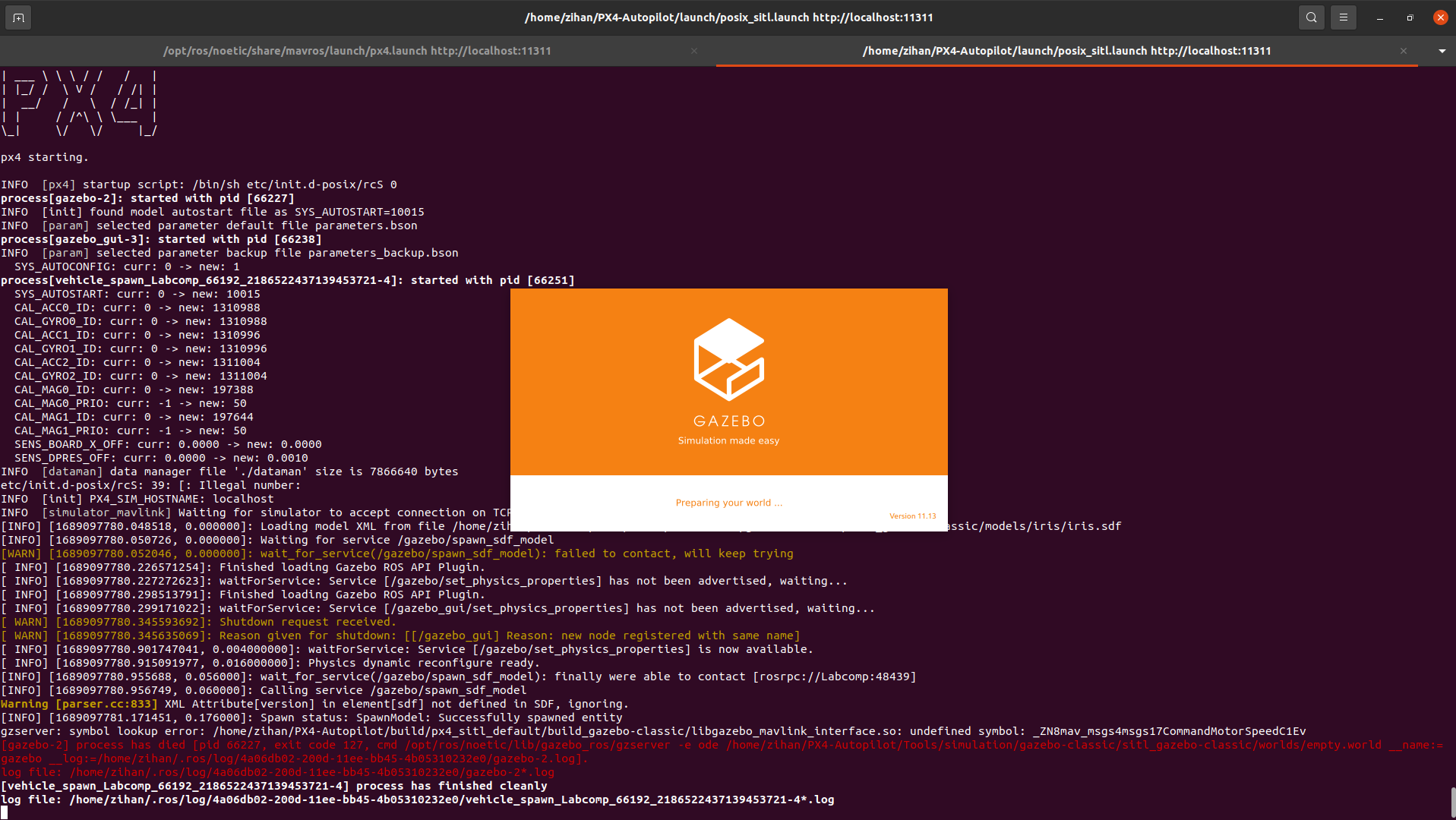
Task: Click the blinking terminal cursor
Action: (5, 812)
